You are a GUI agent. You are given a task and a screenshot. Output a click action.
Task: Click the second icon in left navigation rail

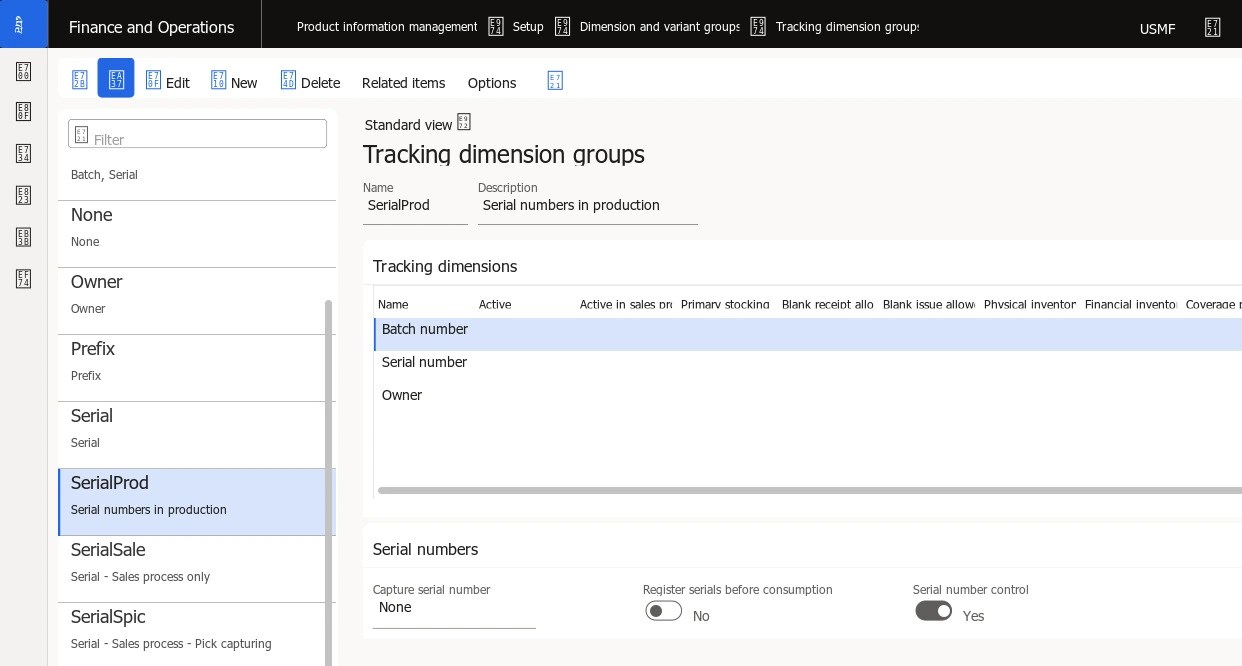pyautogui.click(x=23, y=112)
